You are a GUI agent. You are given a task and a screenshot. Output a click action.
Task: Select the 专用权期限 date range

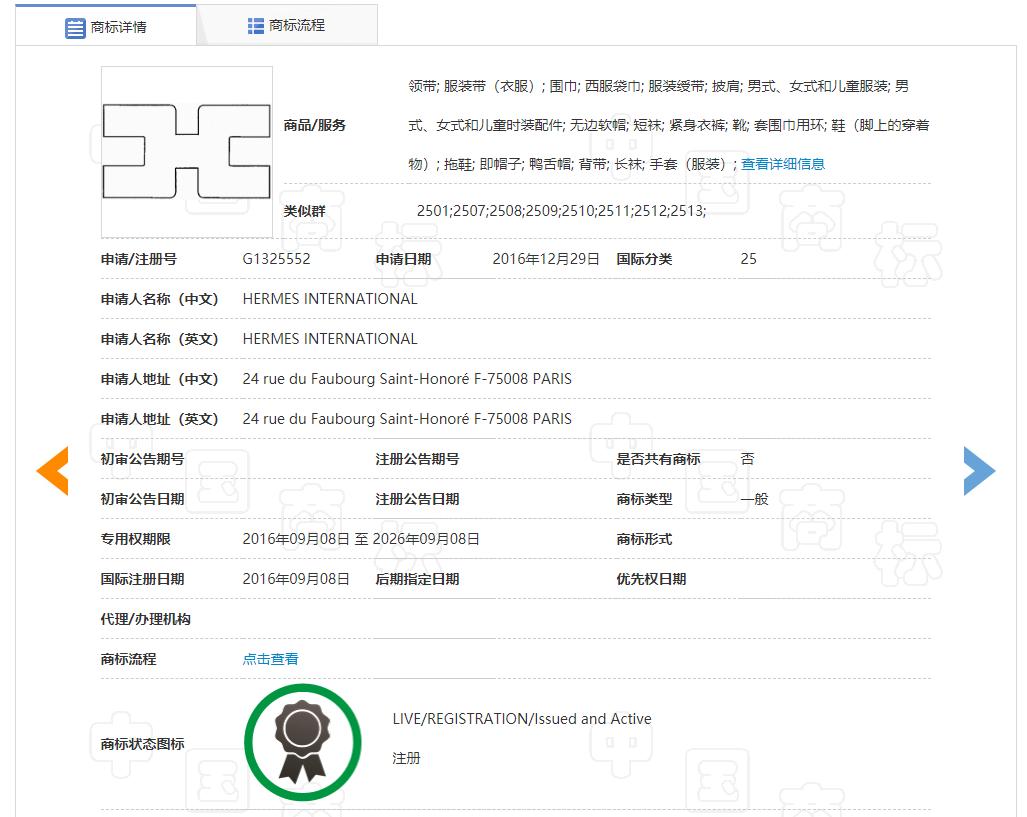360,538
